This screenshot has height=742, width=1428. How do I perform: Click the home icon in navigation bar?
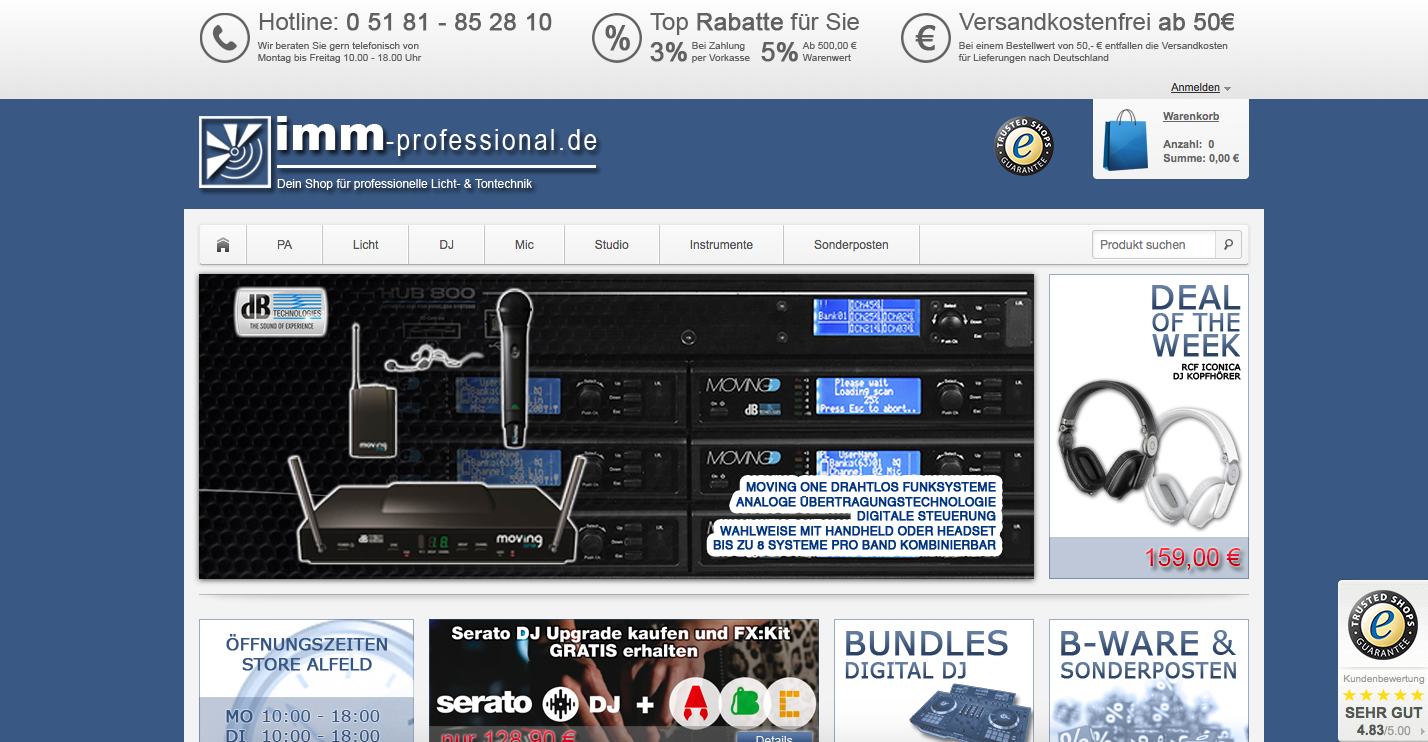coord(223,245)
